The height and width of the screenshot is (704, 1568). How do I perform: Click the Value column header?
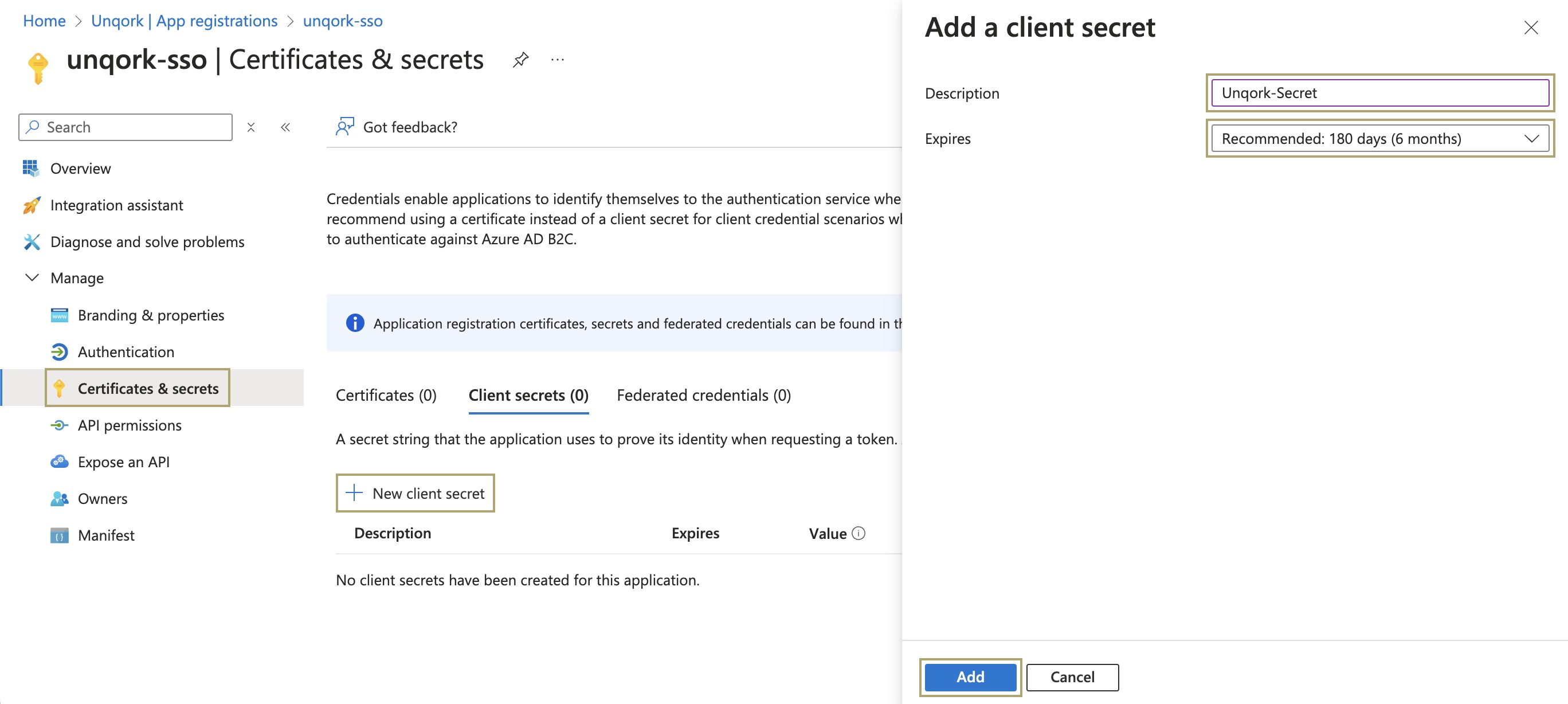point(827,534)
